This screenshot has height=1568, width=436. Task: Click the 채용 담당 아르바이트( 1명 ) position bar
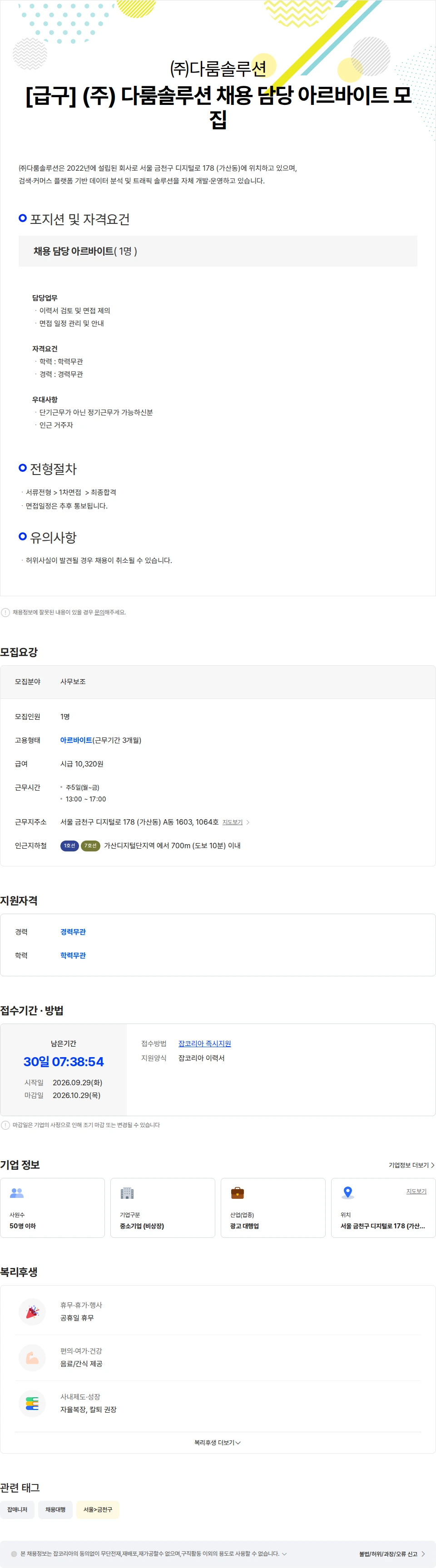point(218,251)
